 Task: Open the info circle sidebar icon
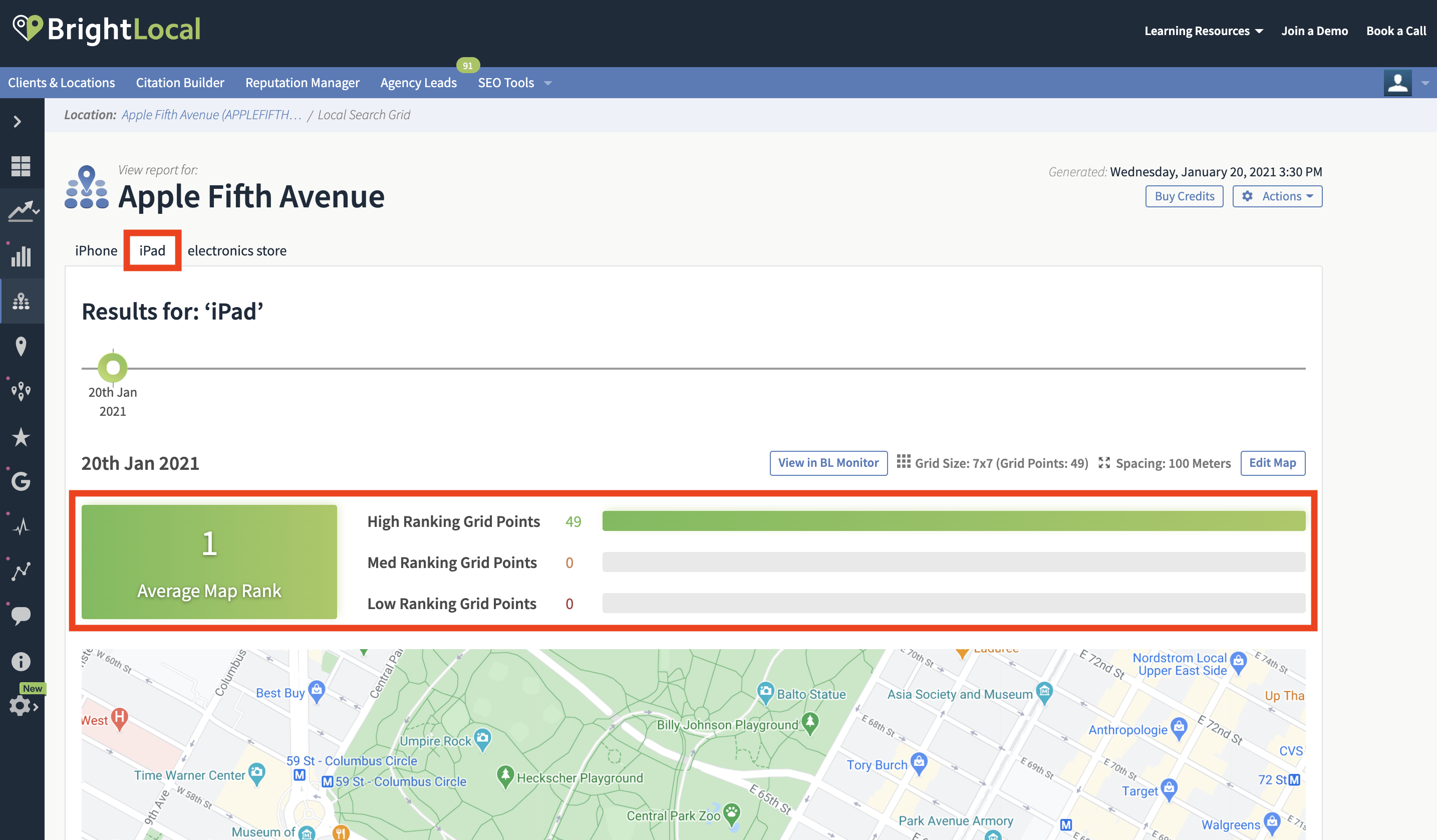21,662
